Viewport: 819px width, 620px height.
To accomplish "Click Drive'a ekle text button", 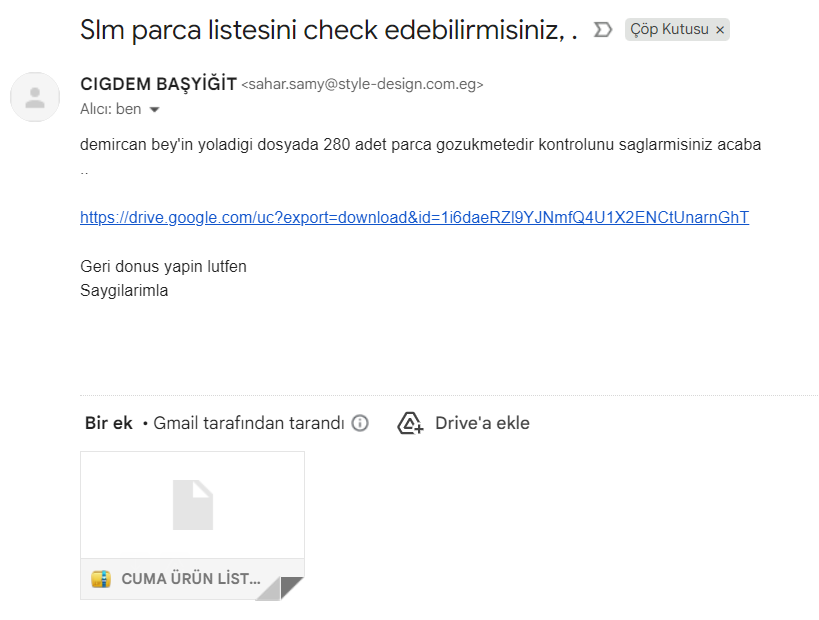I will pos(482,423).
